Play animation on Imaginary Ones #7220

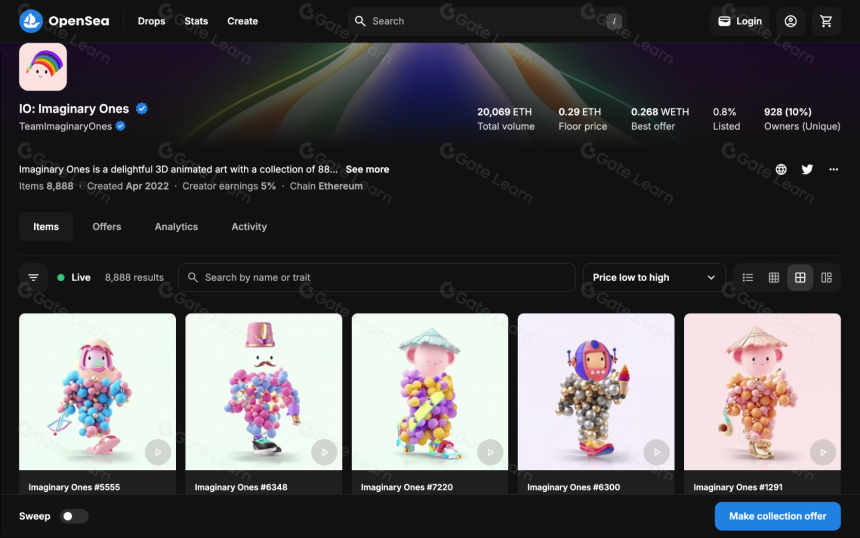pyautogui.click(x=490, y=452)
